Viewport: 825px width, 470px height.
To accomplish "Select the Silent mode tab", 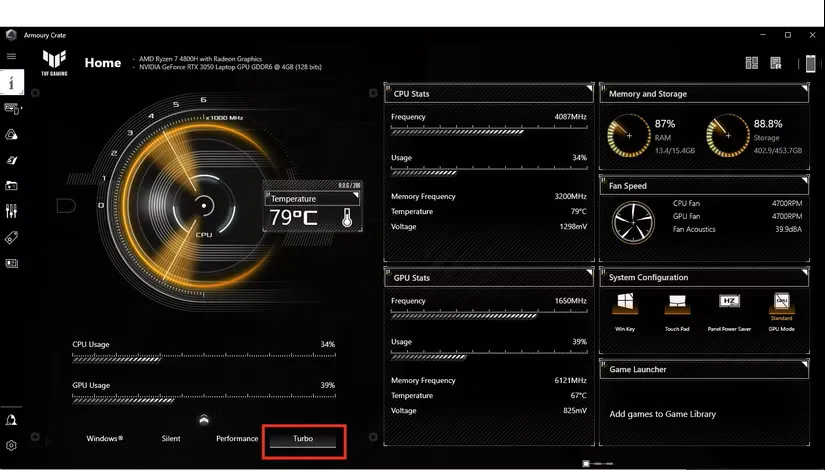I will [x=171, y=438].
